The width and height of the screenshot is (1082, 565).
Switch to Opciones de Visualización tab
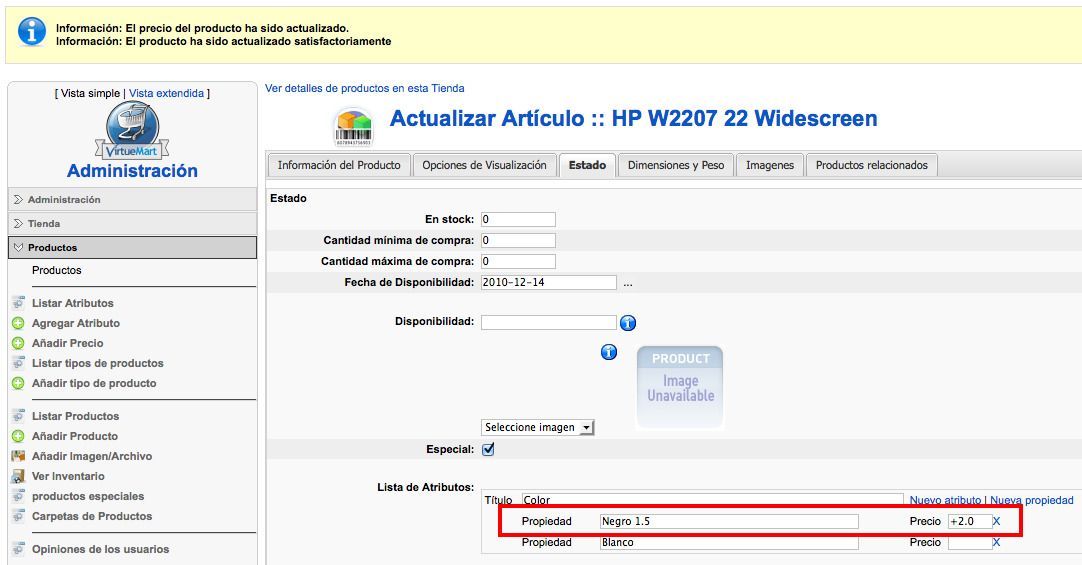click(484, 166)
